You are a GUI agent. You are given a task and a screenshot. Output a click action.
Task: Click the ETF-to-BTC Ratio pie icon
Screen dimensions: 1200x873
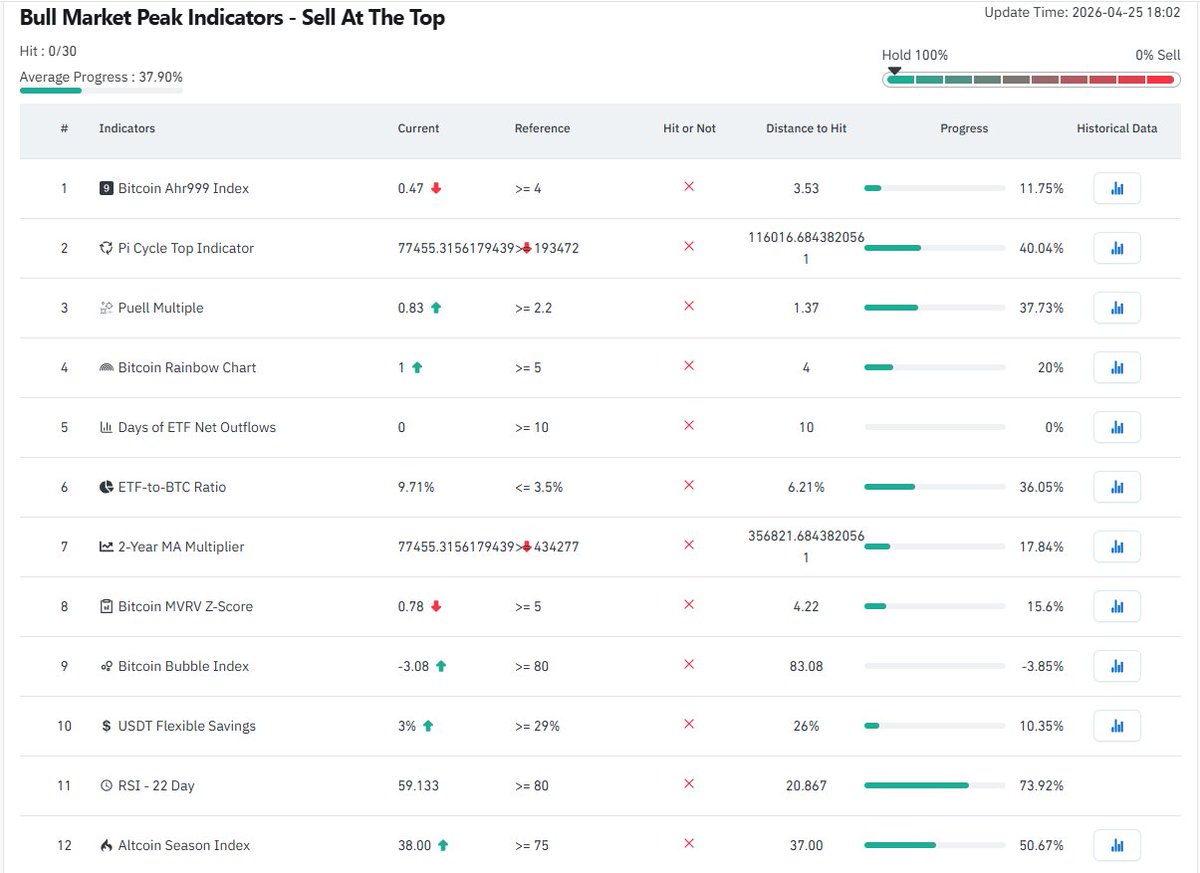point(106,487)
